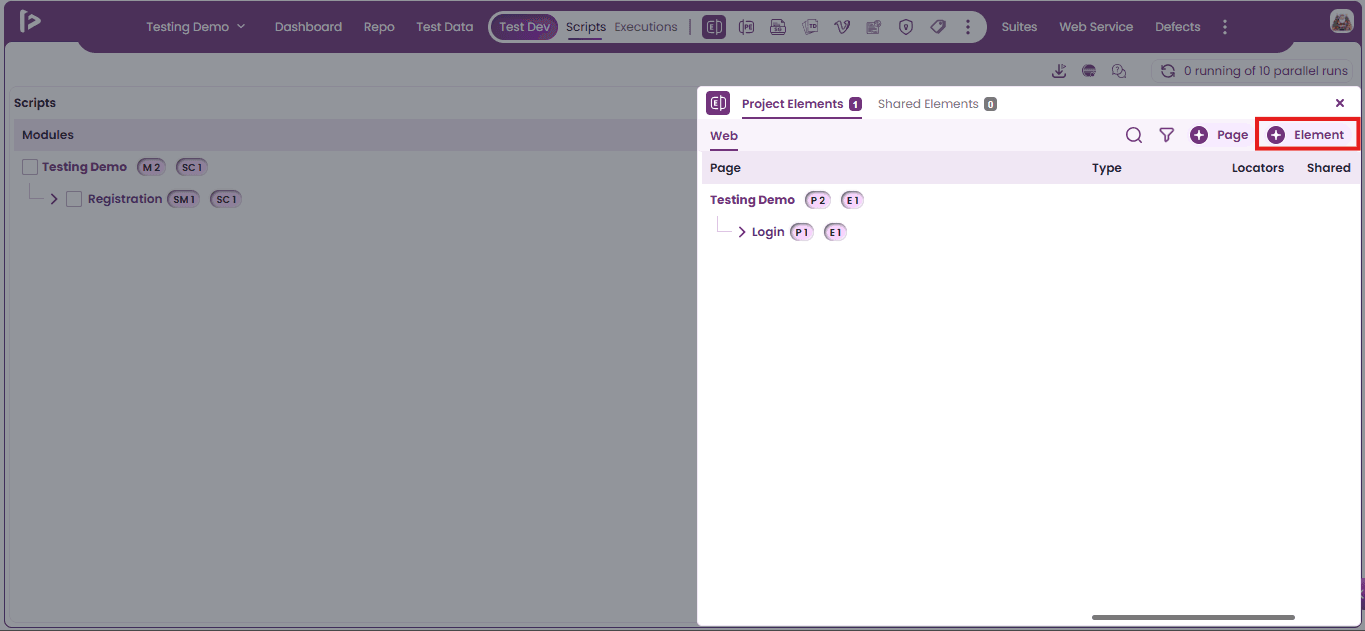Click the E 1 badge beside Testing Demo
1365x631 pixels.
coord(852,200)
